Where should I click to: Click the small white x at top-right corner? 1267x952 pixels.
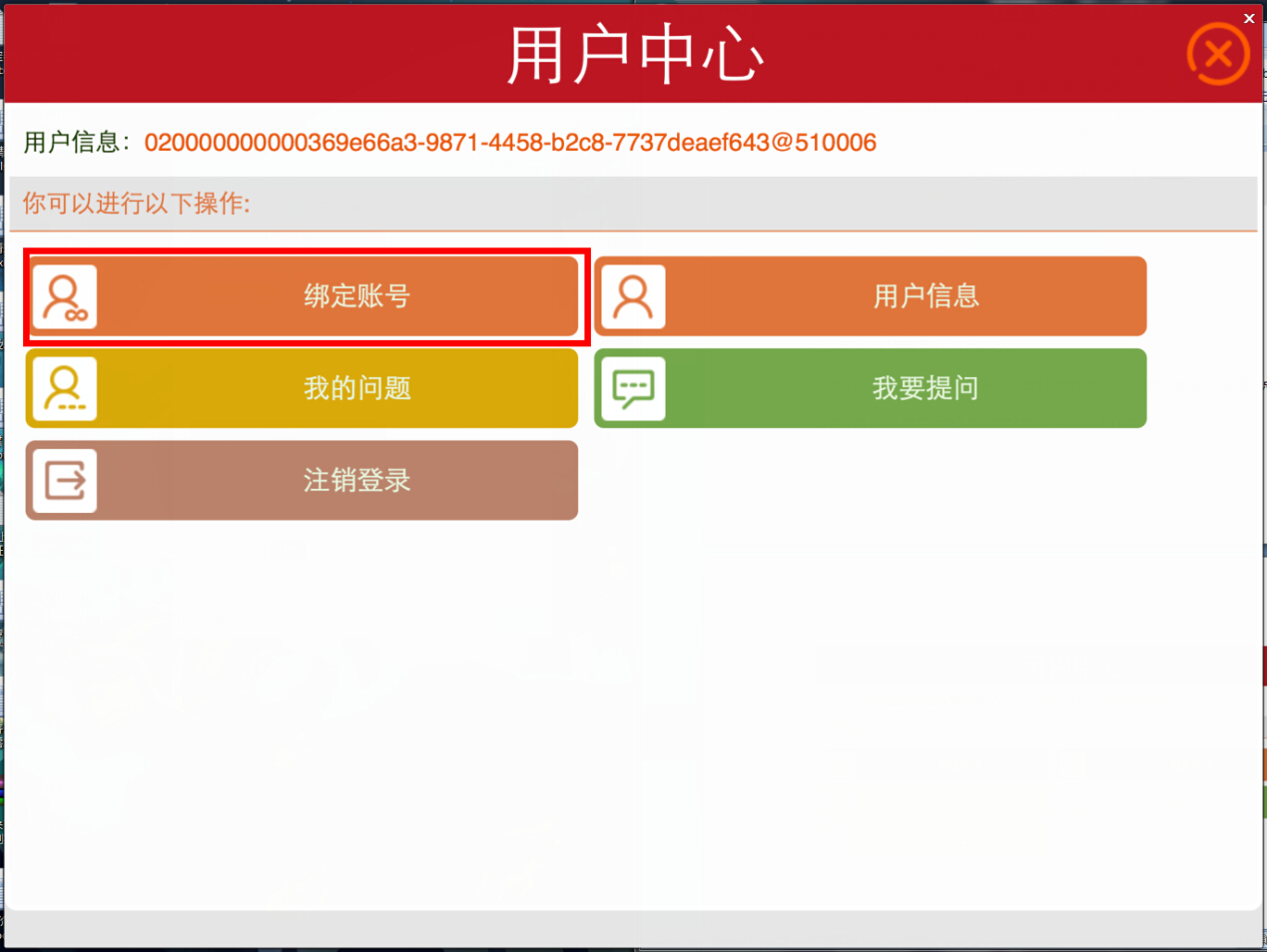(x=1248, y=18)
